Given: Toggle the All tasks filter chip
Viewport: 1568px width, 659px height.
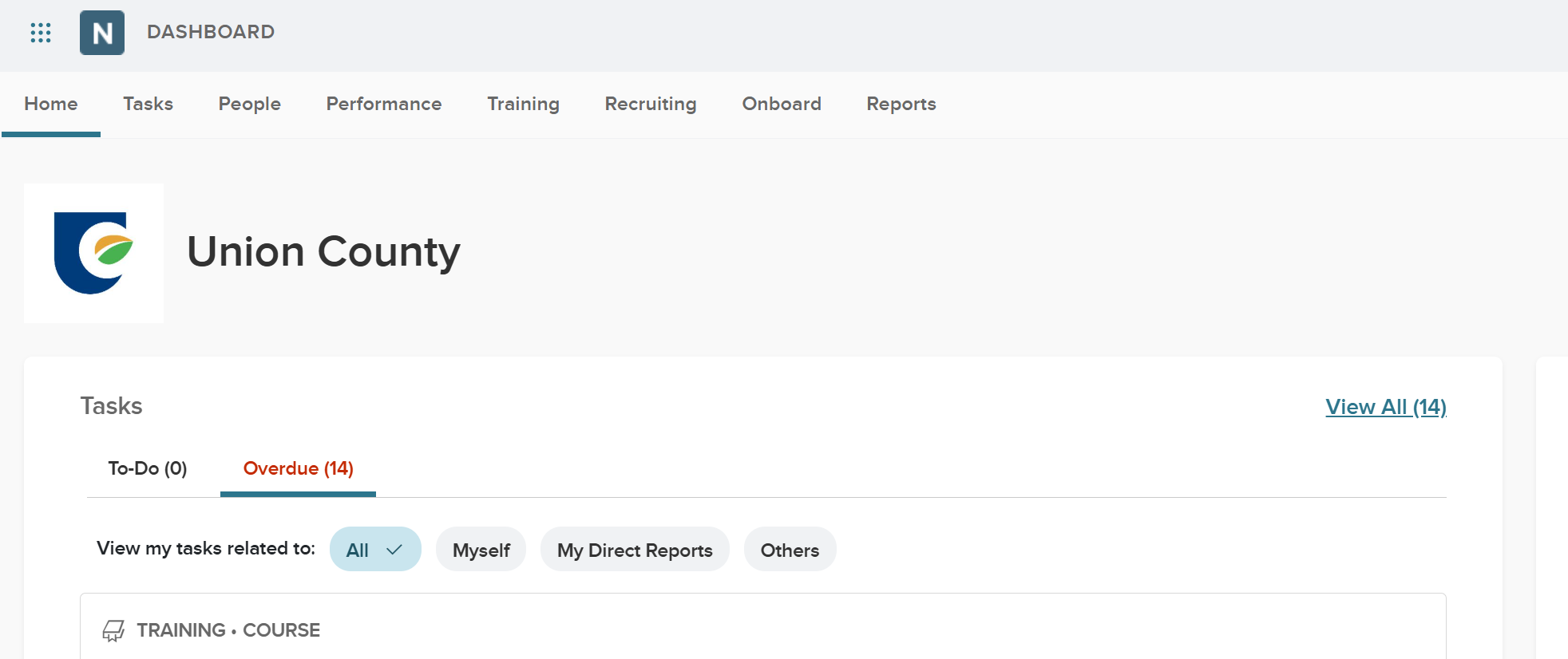Looking at the screenshot, I should (x=358, y=550).
